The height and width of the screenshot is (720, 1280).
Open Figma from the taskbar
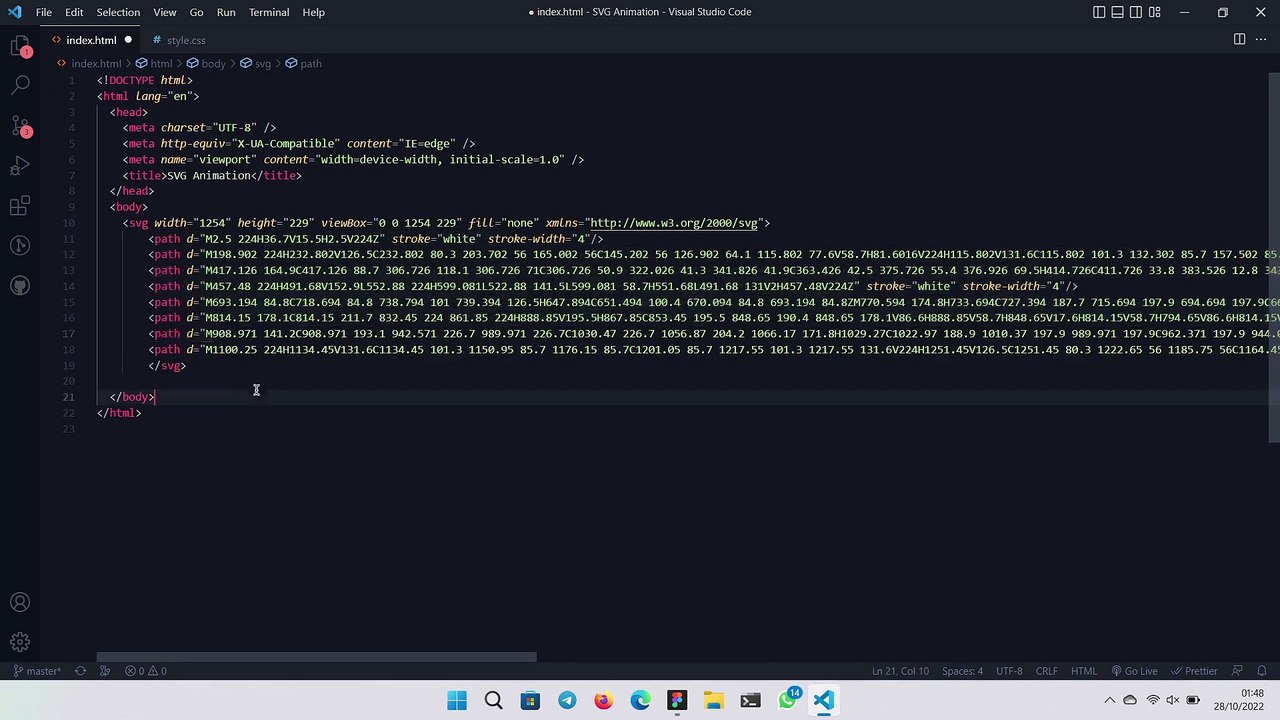(677, 700)
